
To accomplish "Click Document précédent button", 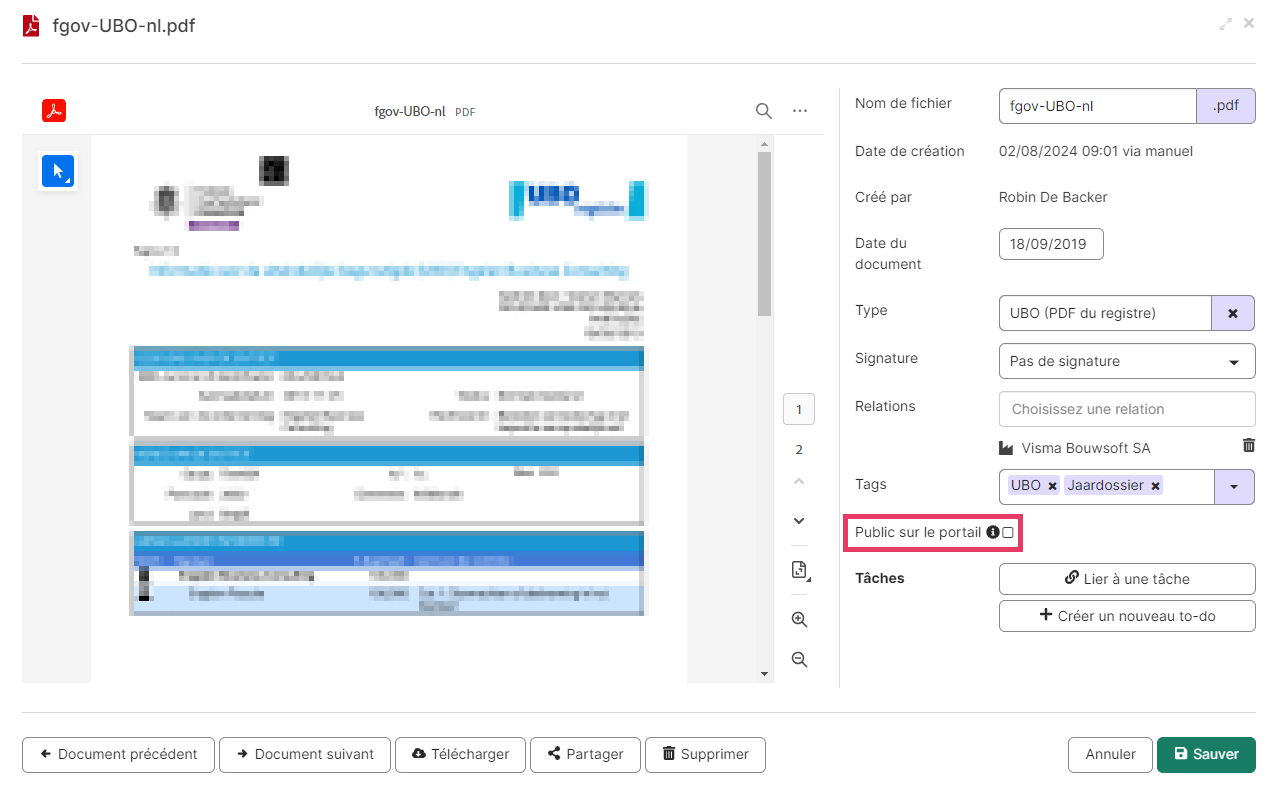I will (x=118, y=755).
